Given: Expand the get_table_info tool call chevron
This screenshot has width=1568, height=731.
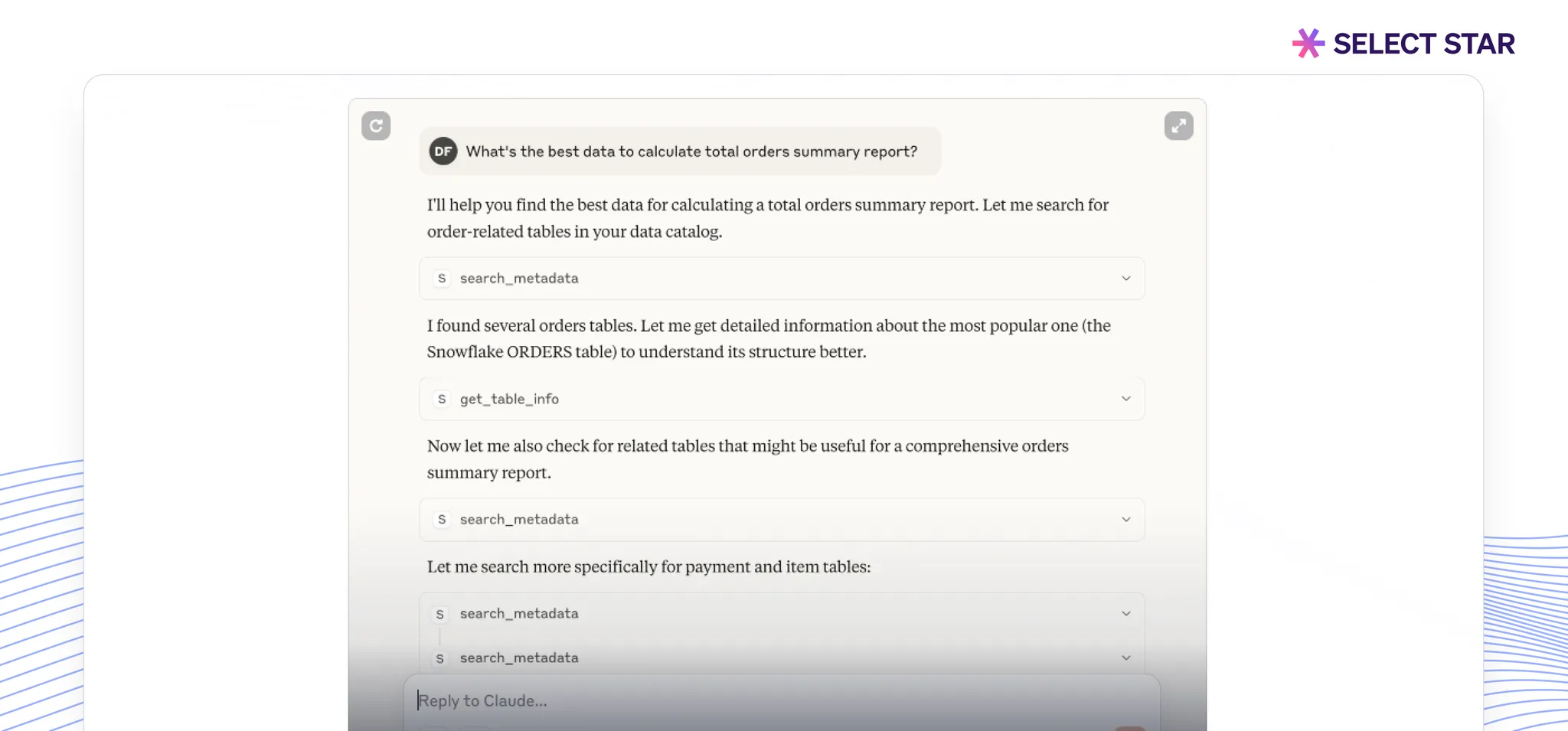Looking at the screenshot, I should click(x=1125, y=399).
